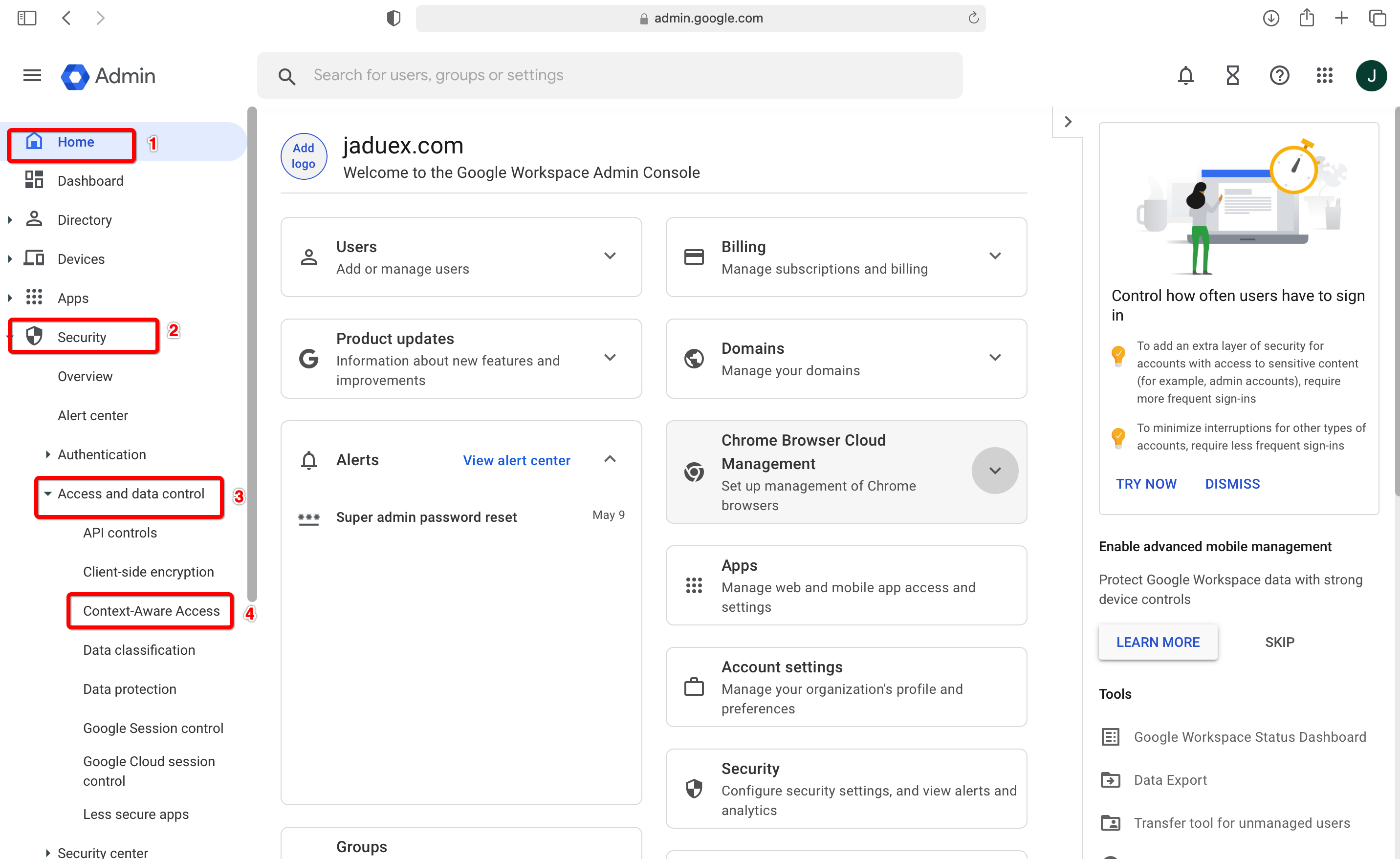Open Alert center in sidebar

92,415
